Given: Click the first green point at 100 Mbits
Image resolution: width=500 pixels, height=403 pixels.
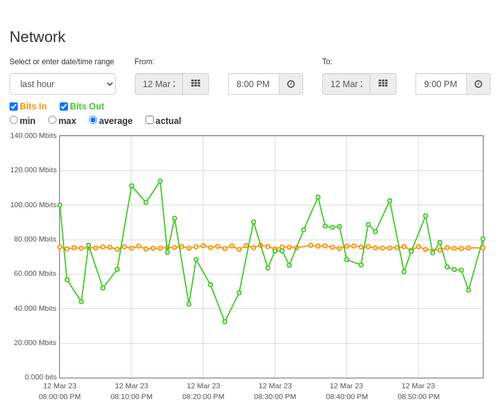Looking at the screenshot, I should [x=60, y=205].
